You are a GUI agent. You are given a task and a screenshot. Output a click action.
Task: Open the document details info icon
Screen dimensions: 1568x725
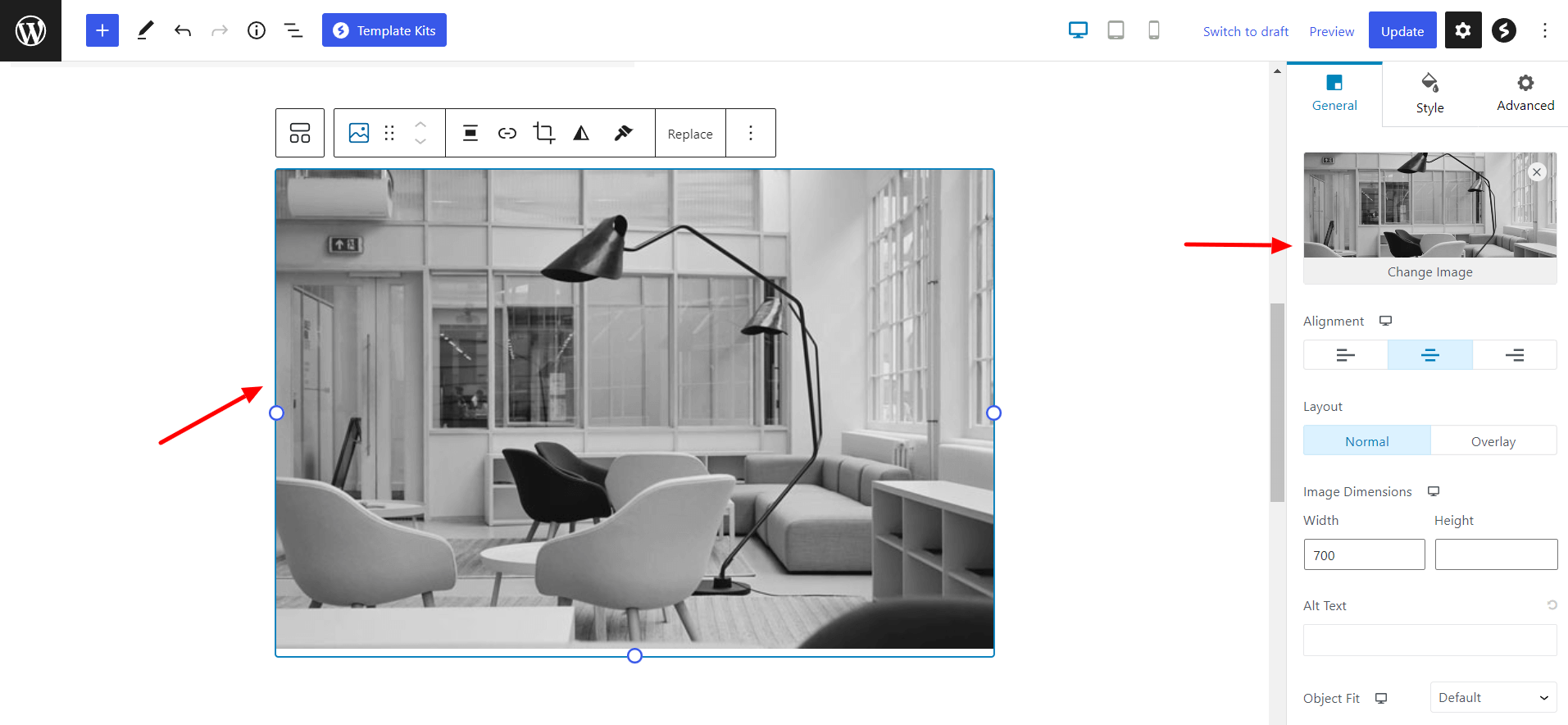257,30
